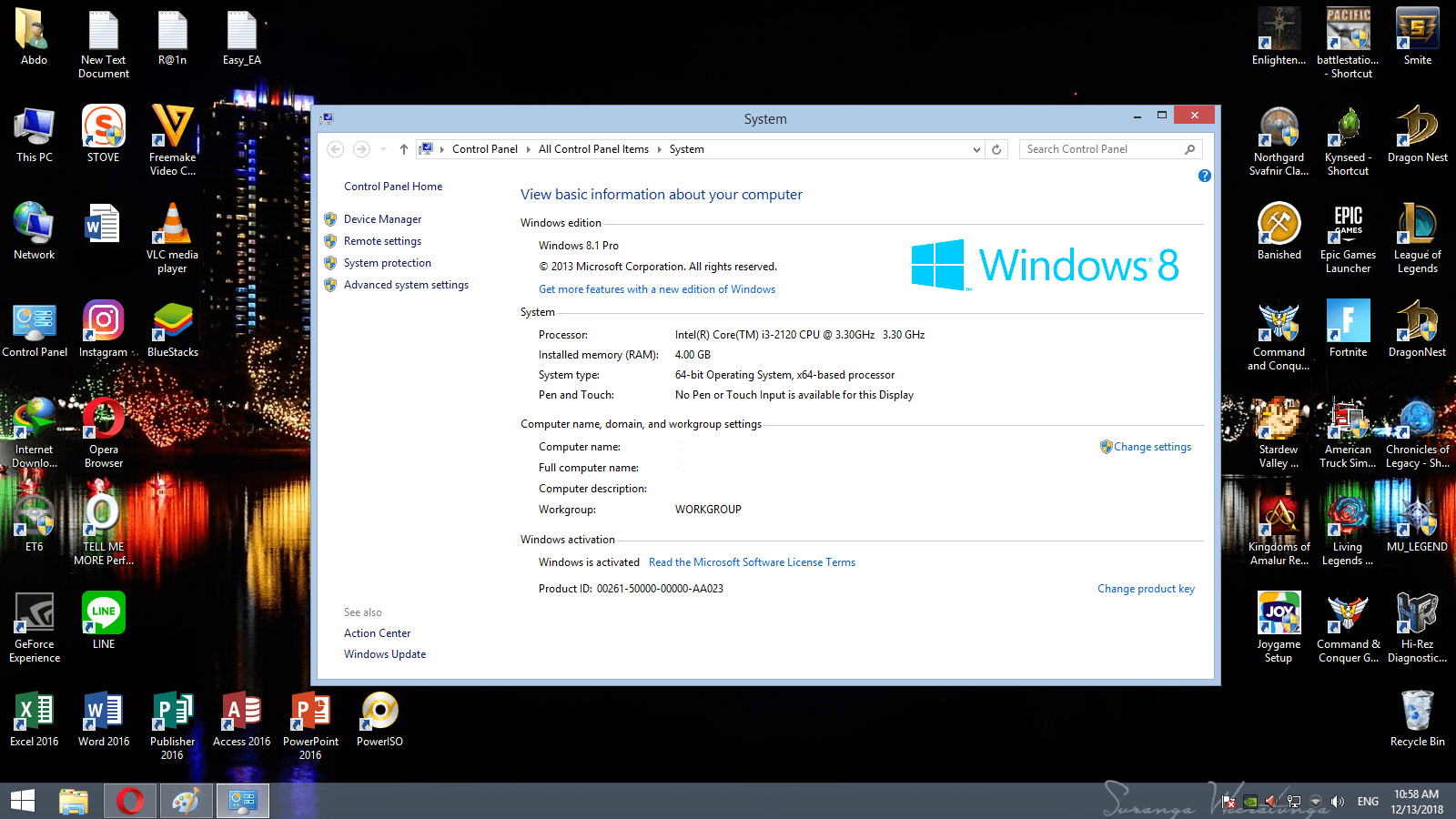Open Remote settings link
This screenshot has width=1456, height=819.
coord(382,241)
